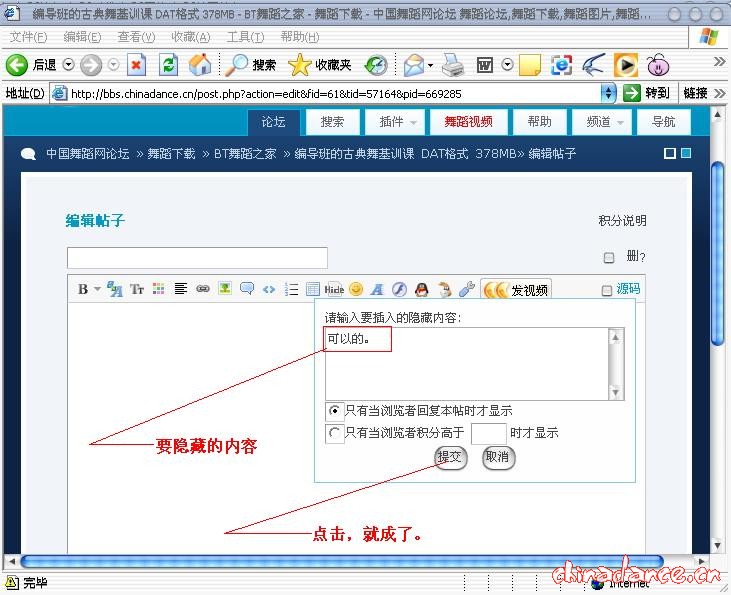
Task: Click the wrench tools icon in editor
Action: (466, 289)
